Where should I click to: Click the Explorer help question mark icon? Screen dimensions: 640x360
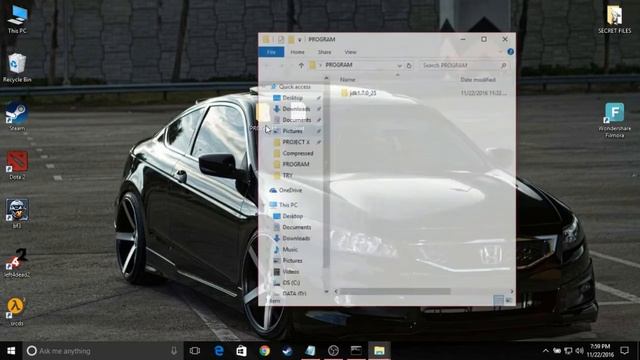click(510, 52)
